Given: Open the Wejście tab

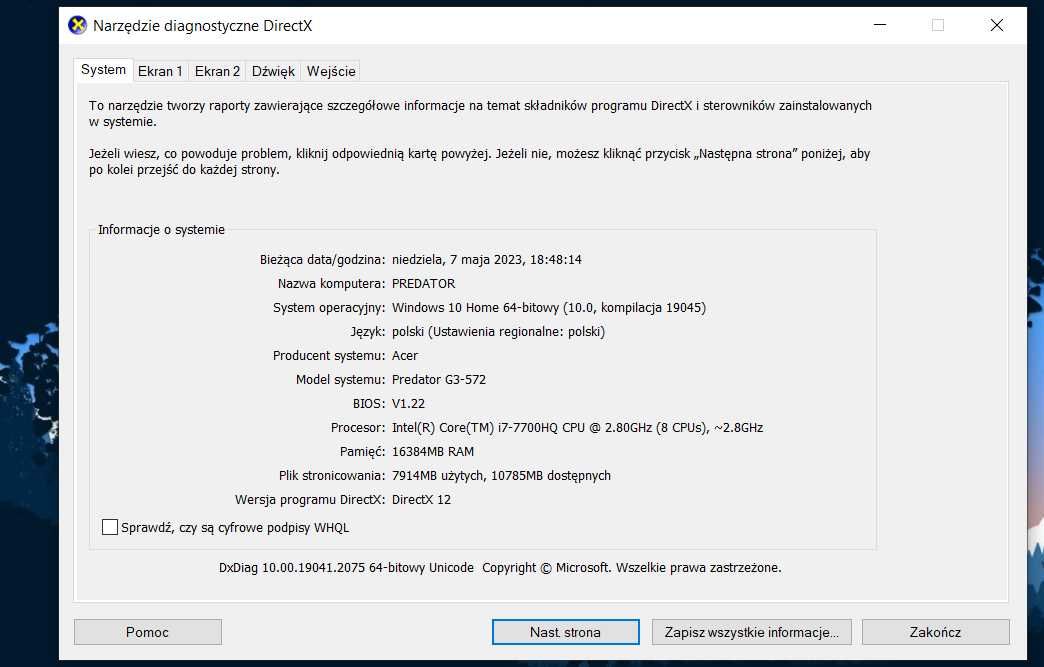Looking at the screenshot, I should pos(331,71).
